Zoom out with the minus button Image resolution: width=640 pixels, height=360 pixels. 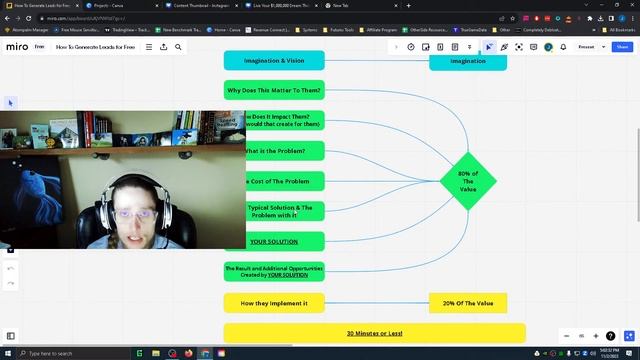pos(567,336)
